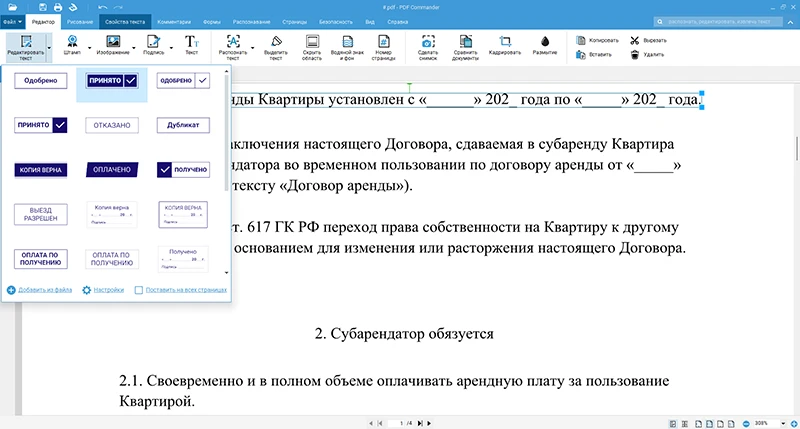Choose the dark ПРИНЯТО stamp with checkmark
The image size is (800, 429).
pyautogui.click(x=112, y=81)
